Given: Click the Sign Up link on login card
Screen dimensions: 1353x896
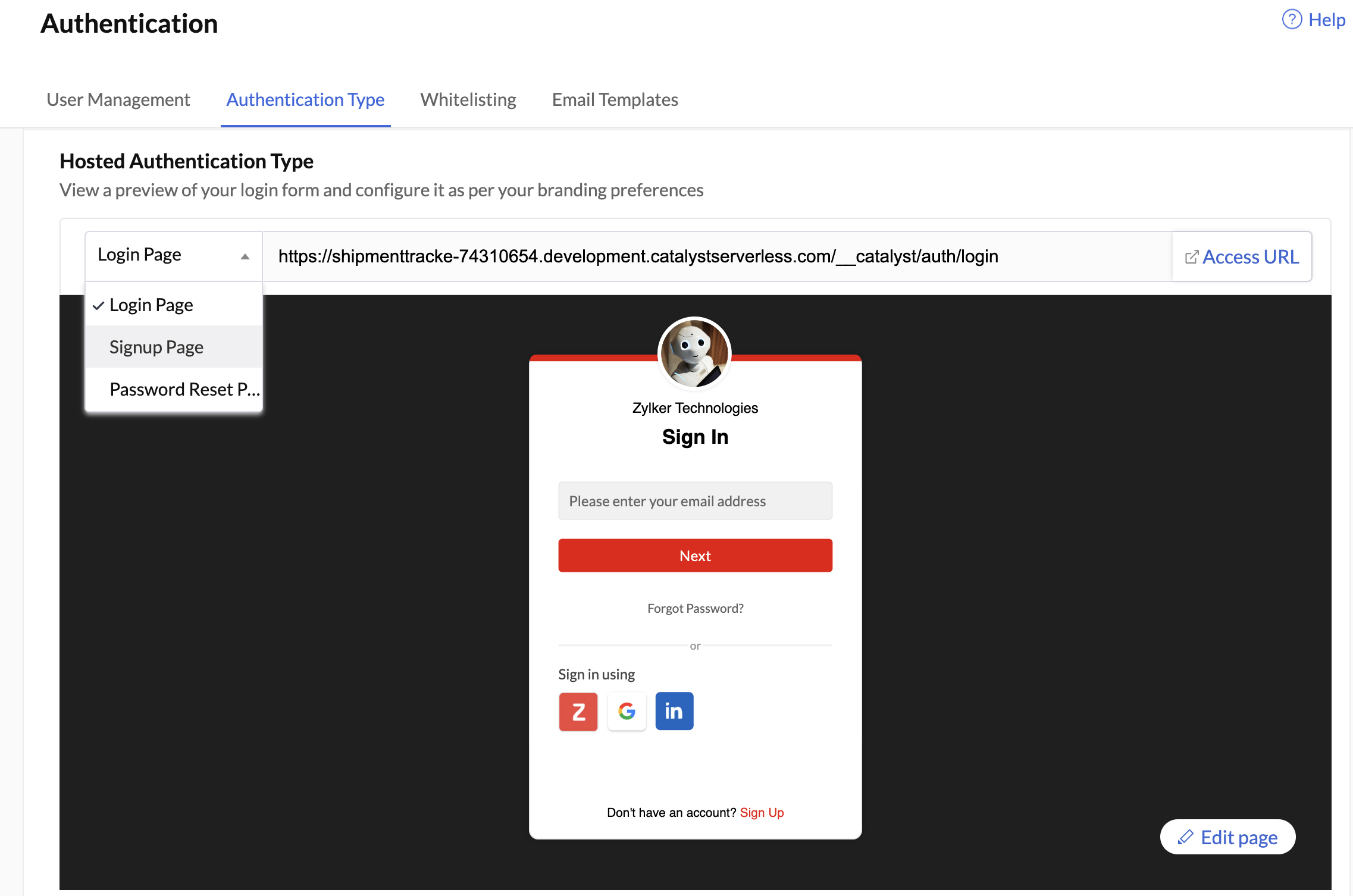Looking at the screenshot, I should pos(762,812).
